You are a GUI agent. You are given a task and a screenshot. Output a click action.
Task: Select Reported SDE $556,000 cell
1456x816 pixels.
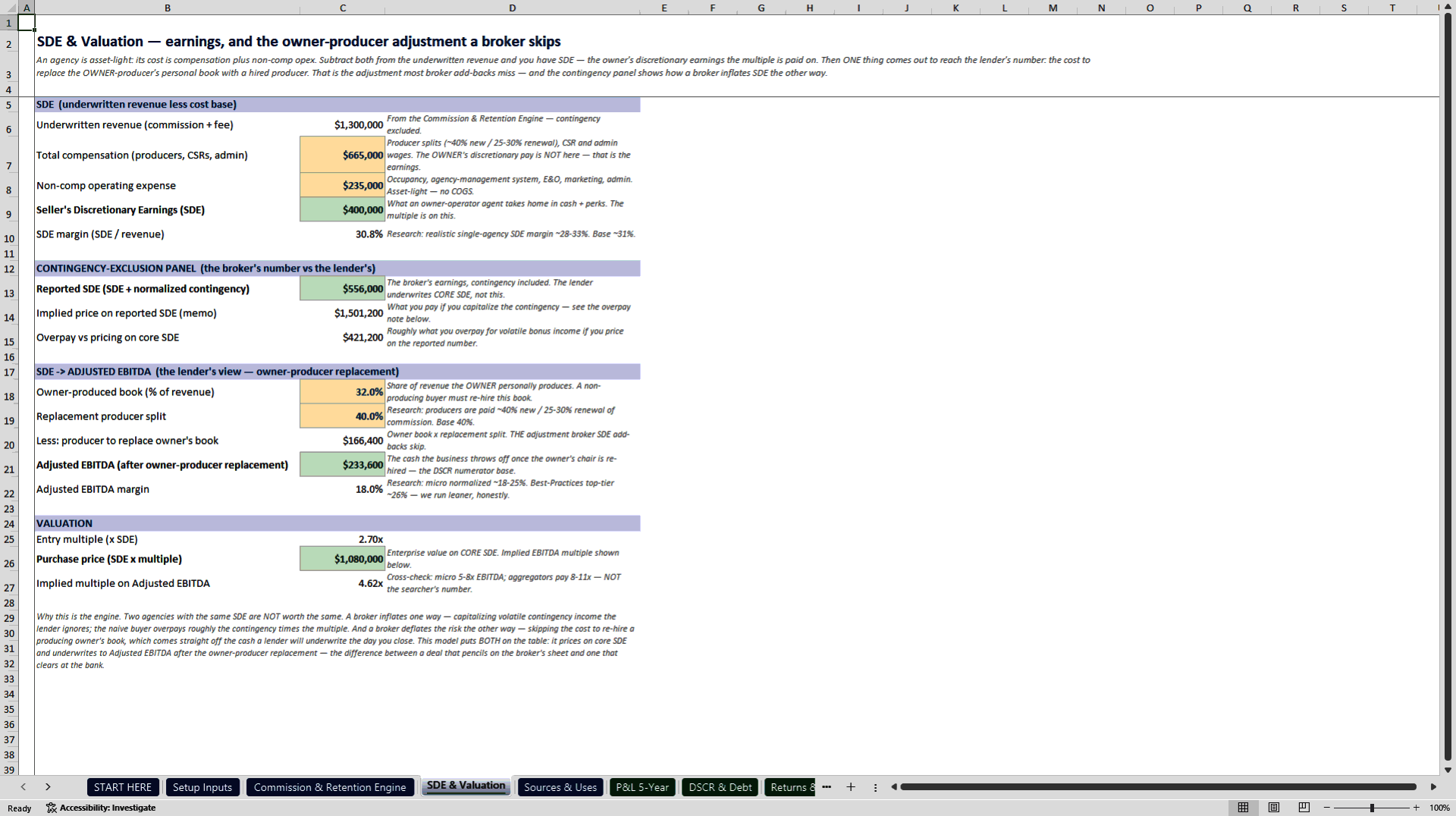[x=343, y=288]
